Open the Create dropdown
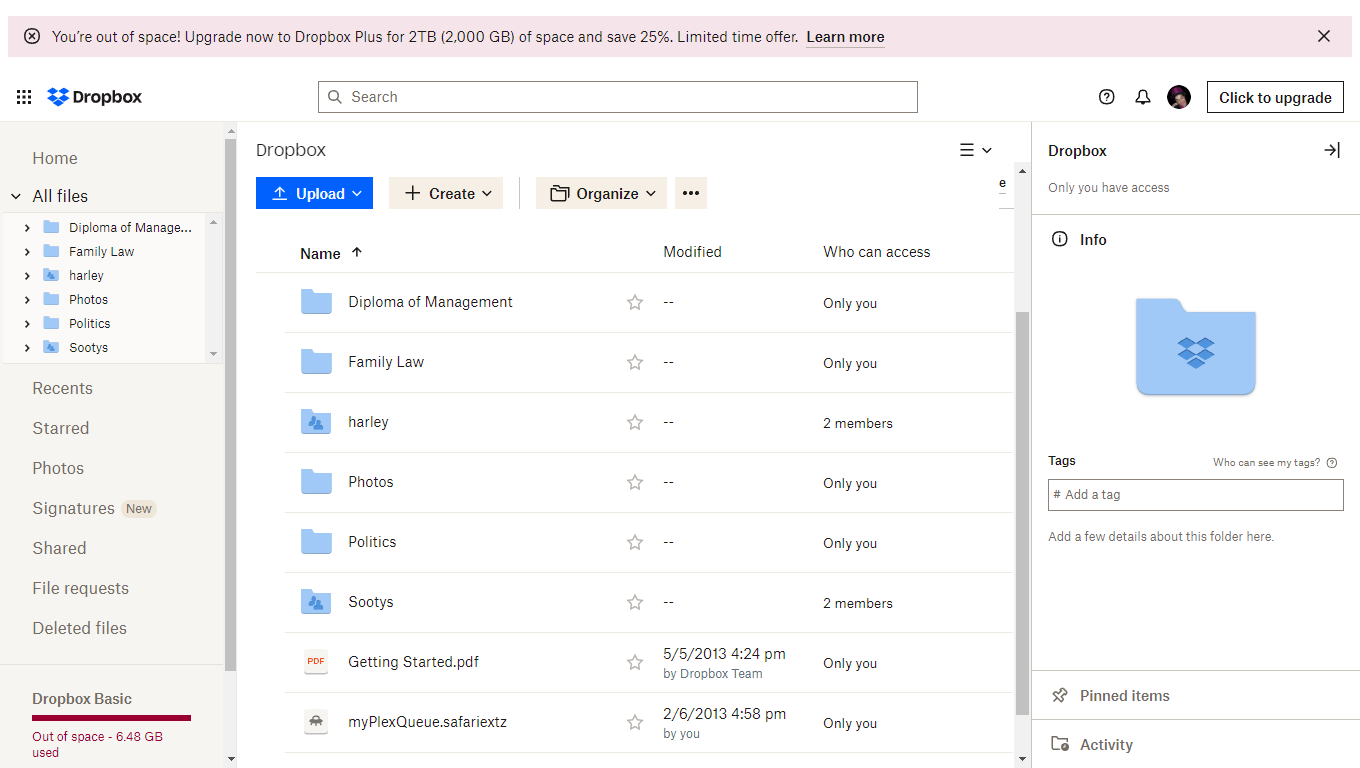The width and height of the screenshot is (1360, 768). (x=446, y=193)
